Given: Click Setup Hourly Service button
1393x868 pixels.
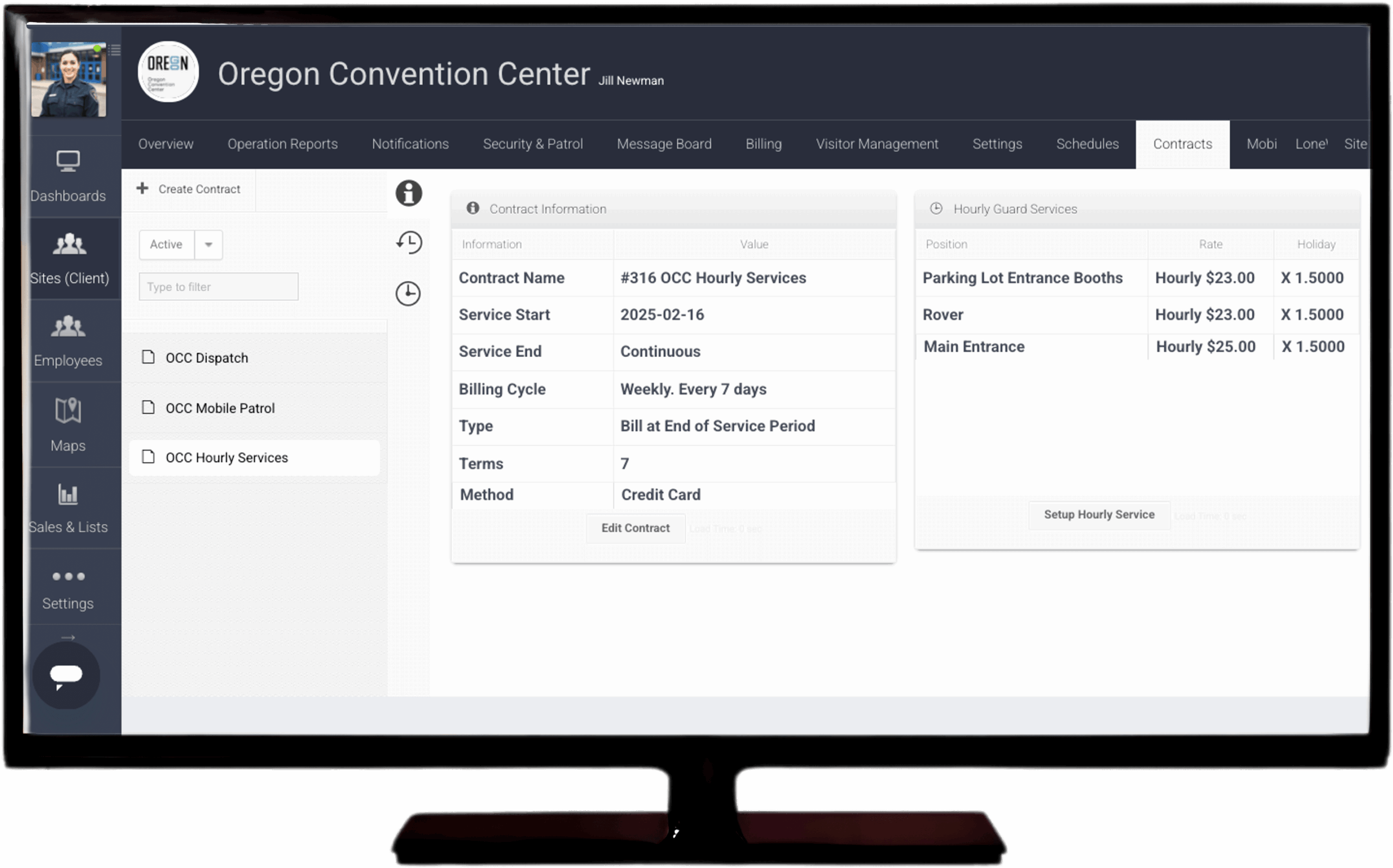Looking at the screenshot, I should pos(1099,514).
